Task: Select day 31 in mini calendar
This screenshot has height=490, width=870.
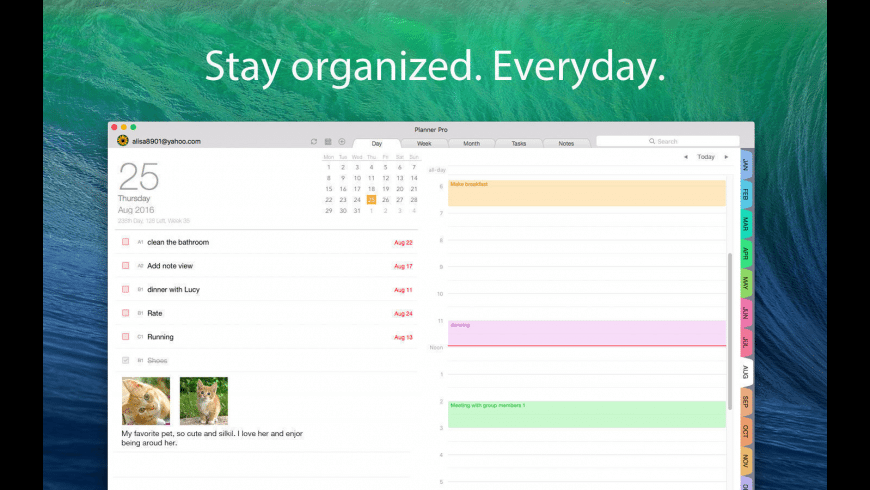Action: pos(357,211)
